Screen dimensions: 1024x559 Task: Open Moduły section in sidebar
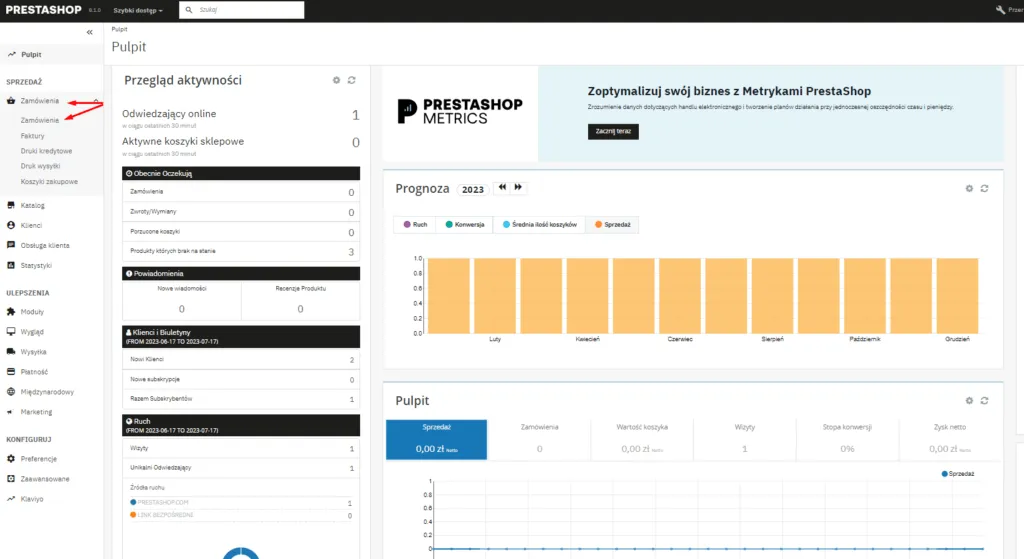pyautogui.click(x=32, y=312)
